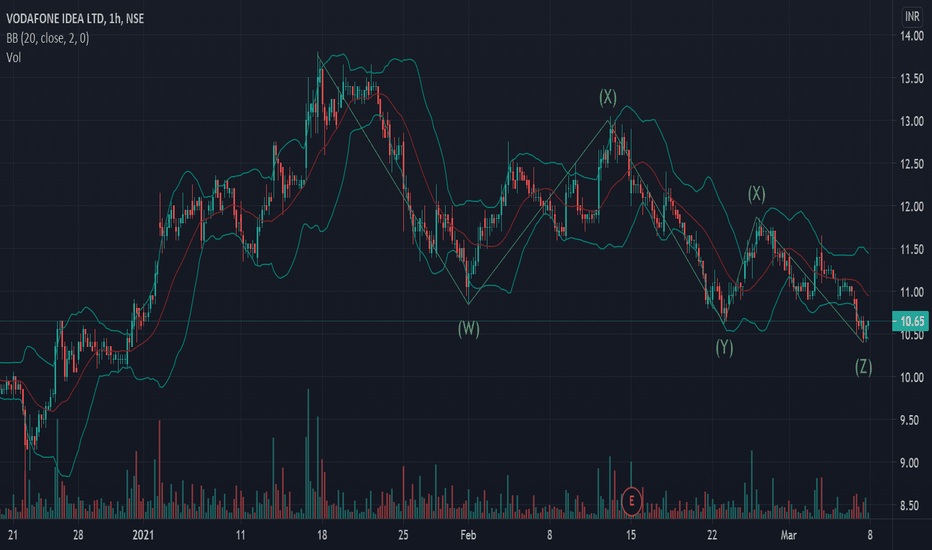Click the (Z) wave label

(x=864, y=367)
